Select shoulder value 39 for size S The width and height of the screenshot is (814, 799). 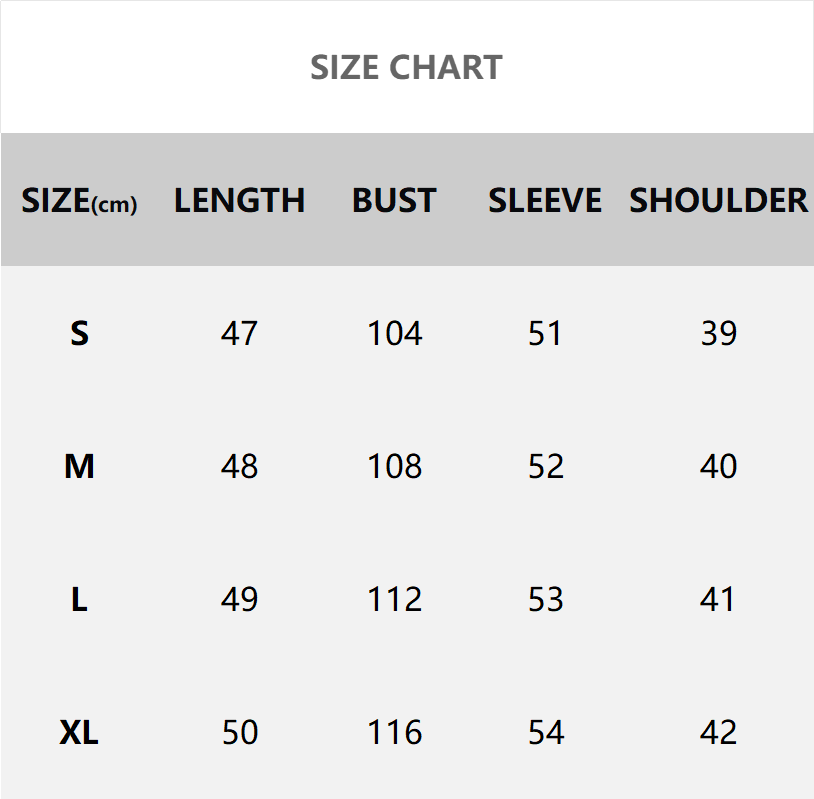click(718, 333)
